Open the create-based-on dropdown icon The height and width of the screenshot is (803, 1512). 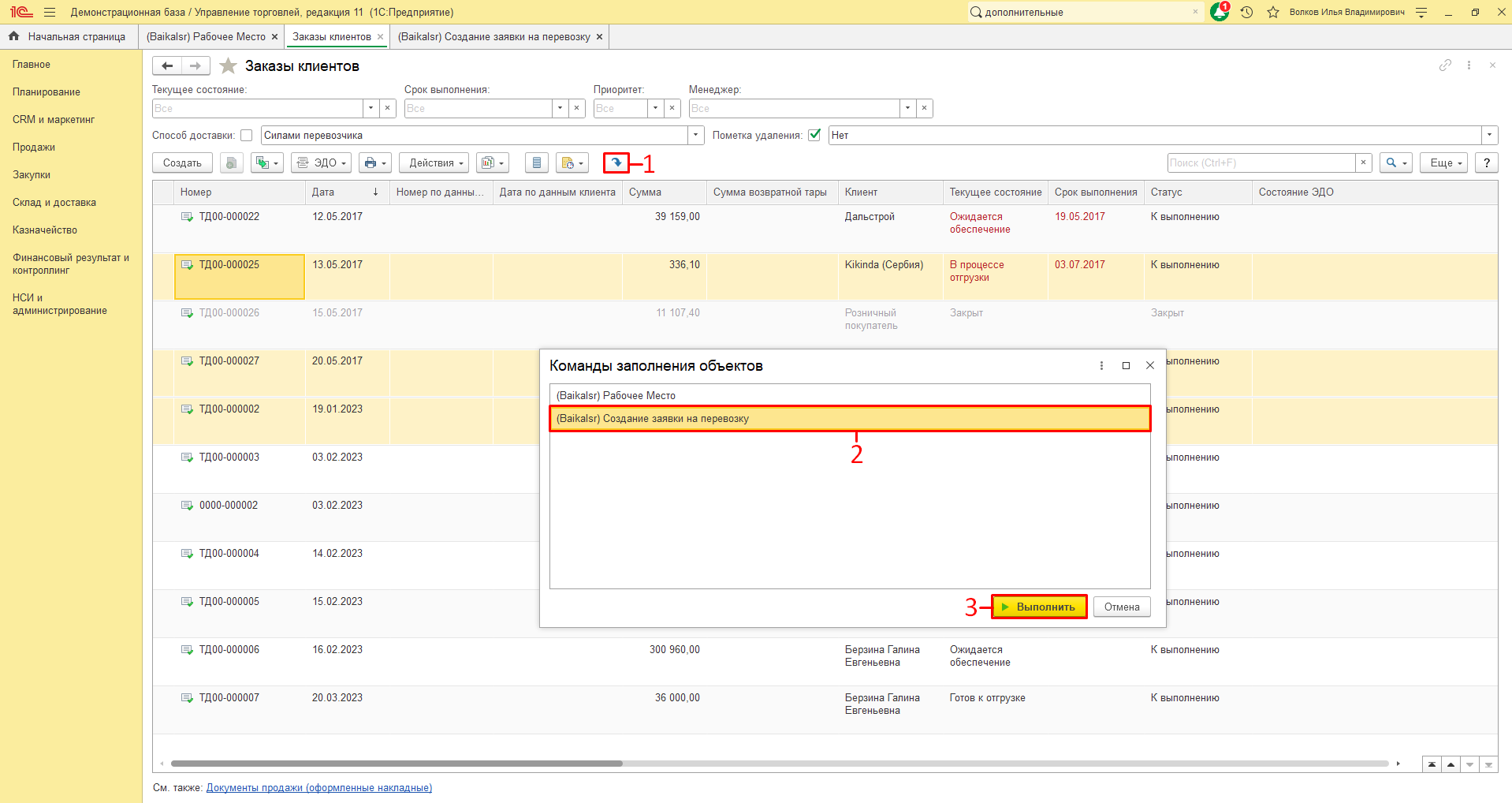(267, 162)
